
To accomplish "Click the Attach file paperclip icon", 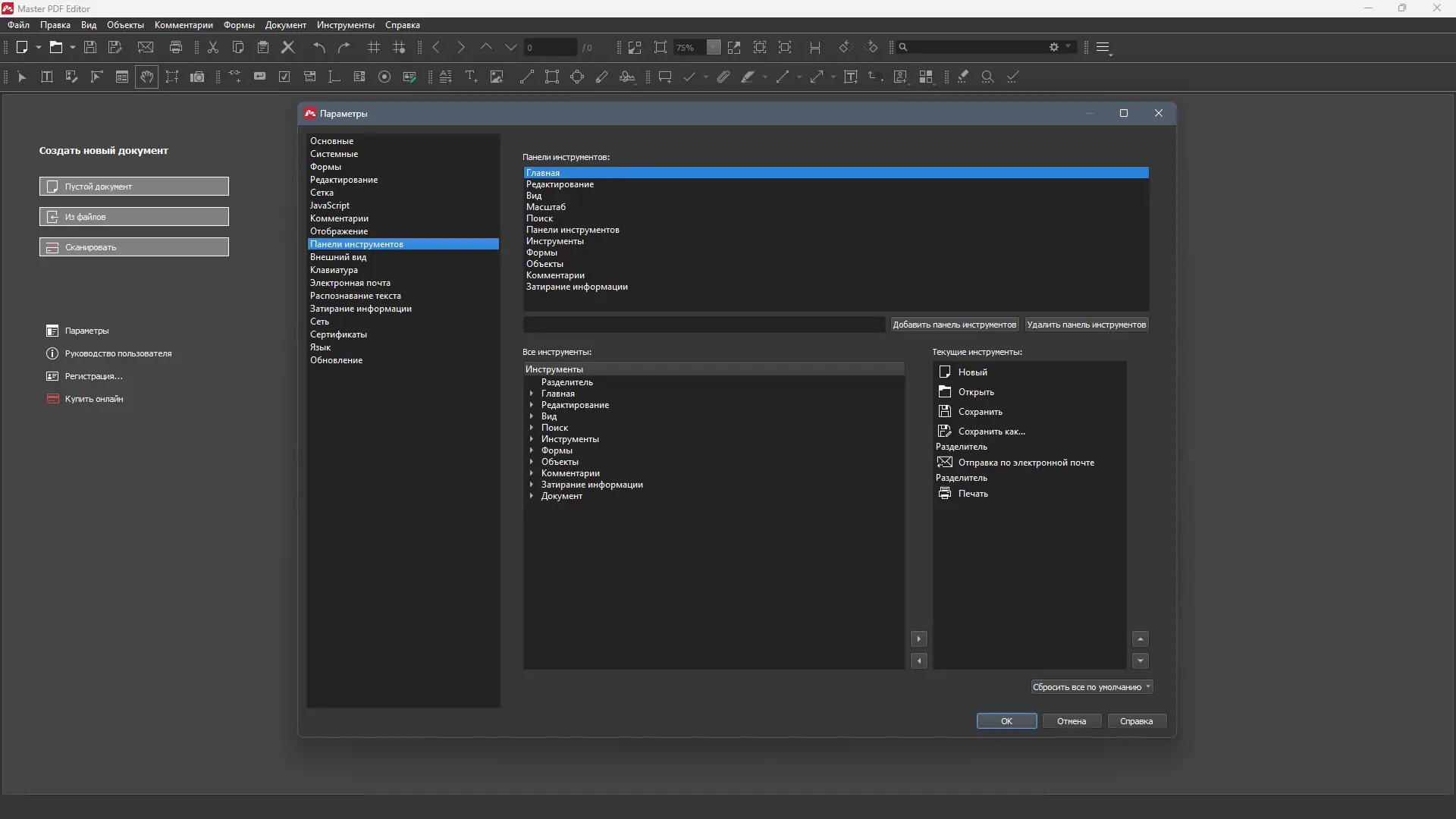I will 723,77.
